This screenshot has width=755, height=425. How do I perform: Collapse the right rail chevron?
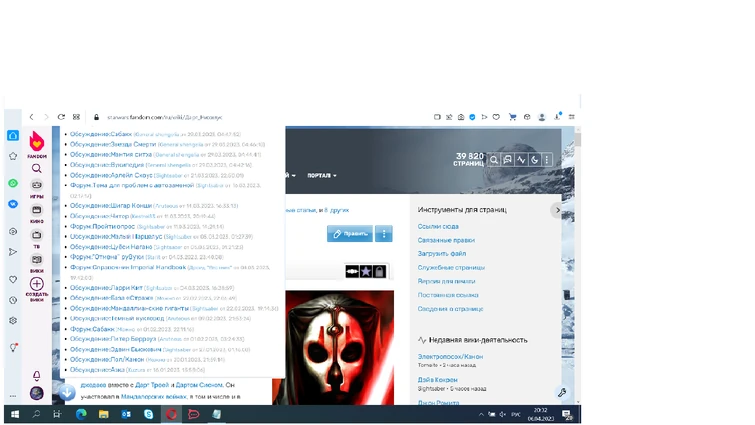click(557, 210)
